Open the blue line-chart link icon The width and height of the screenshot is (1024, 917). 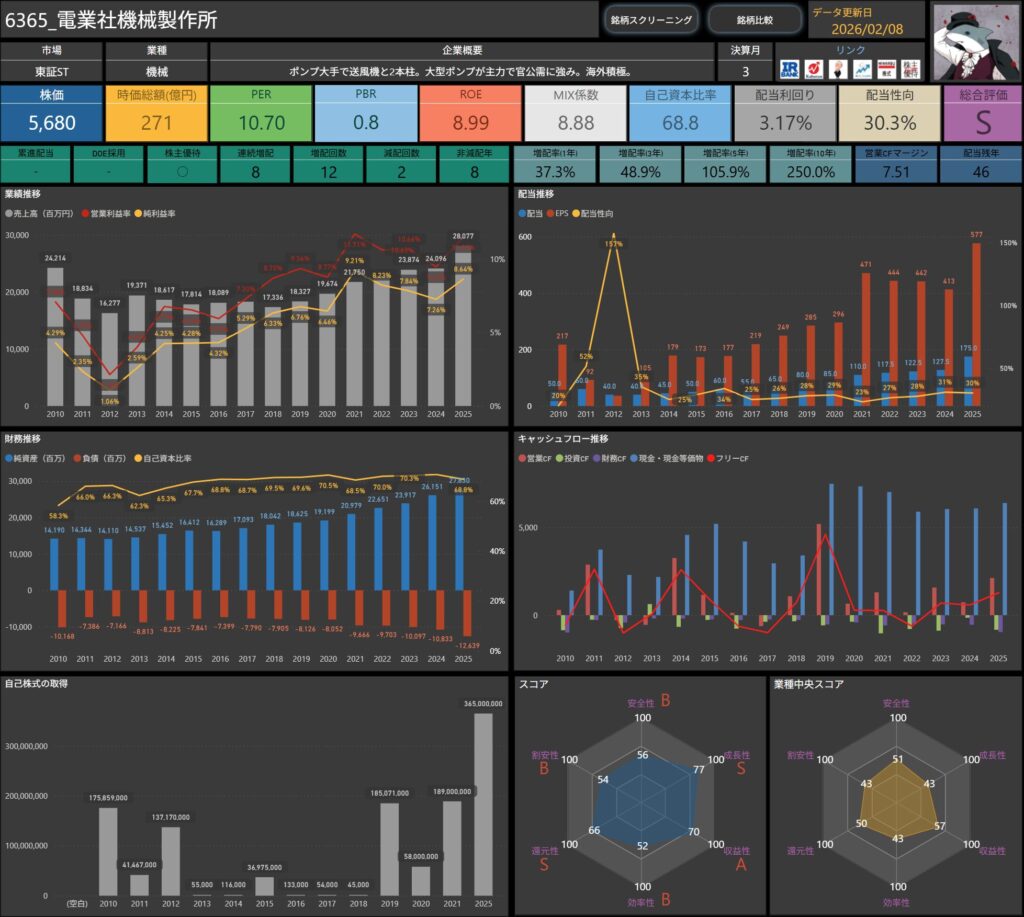(x=861, y=69)
